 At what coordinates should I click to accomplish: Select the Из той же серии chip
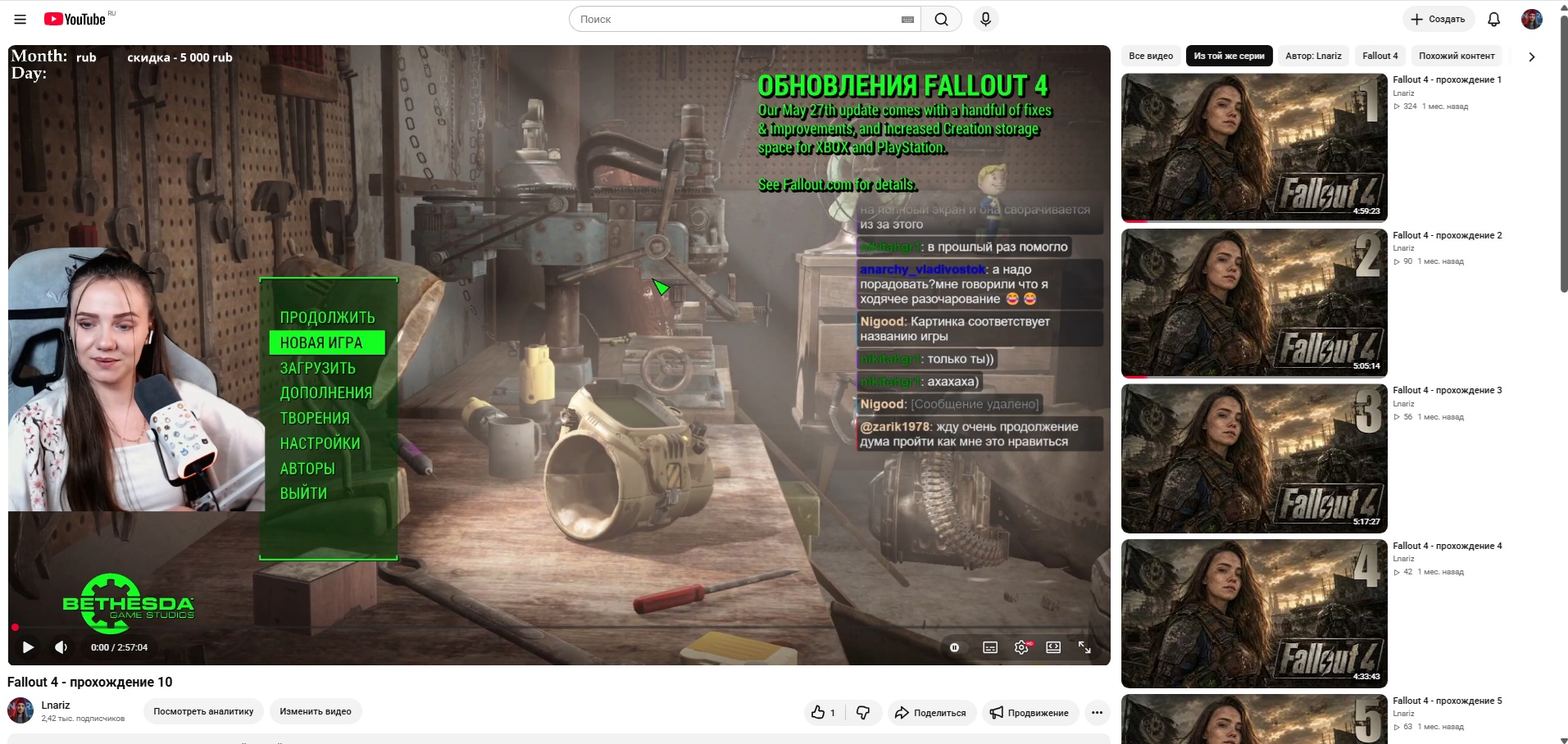pos(1229,56)
